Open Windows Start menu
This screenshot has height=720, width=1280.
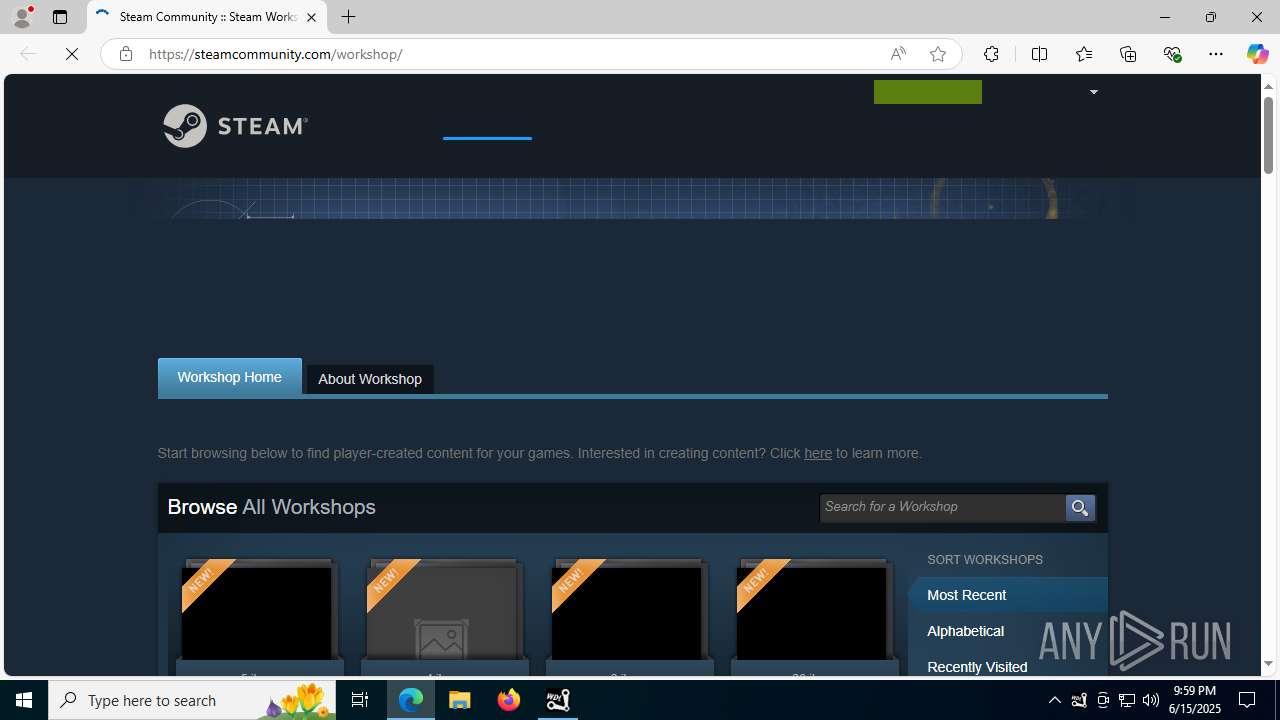pos(24,700)
